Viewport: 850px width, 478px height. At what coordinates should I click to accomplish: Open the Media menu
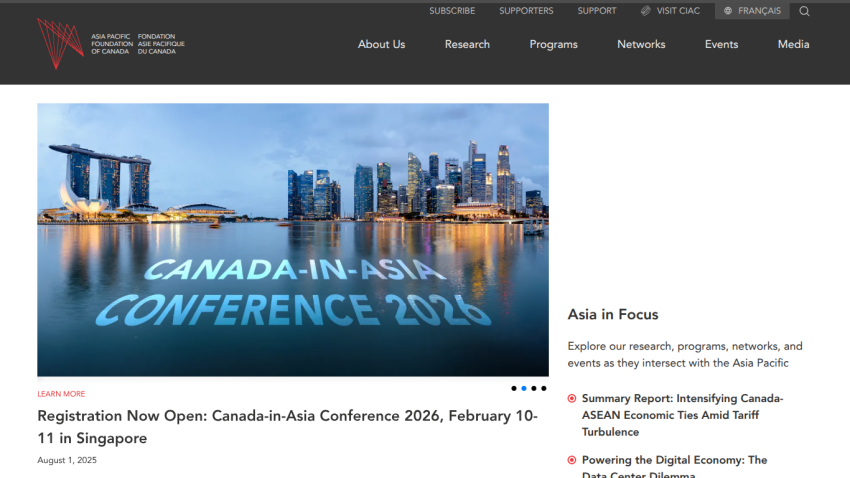pos(794,44)
